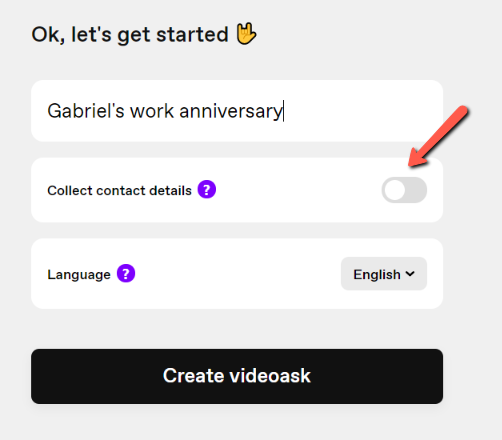Click the chevron arrow in the English selector

(x=410, y=274)
